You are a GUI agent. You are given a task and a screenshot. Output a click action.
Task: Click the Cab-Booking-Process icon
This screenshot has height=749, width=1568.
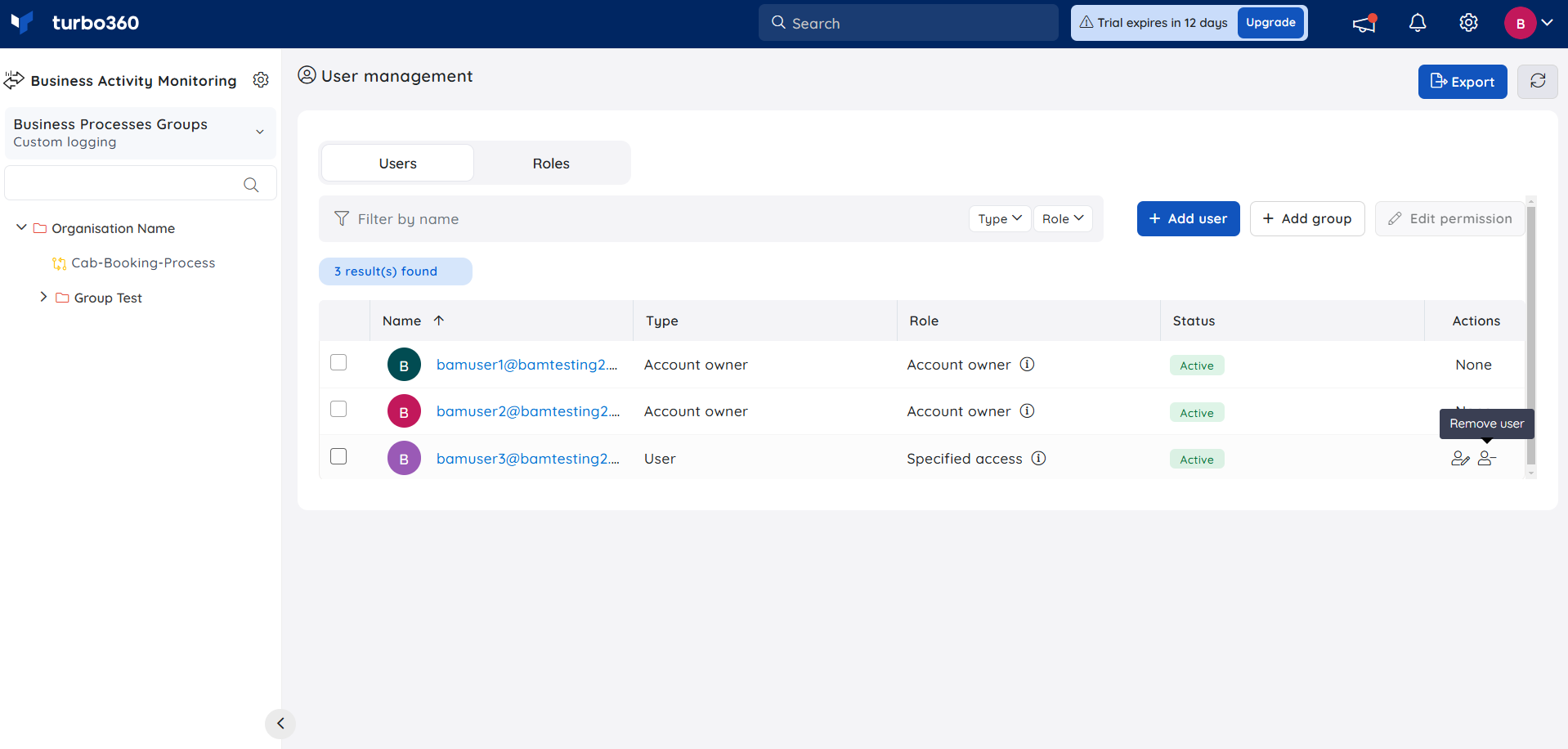tap(59, 263)
